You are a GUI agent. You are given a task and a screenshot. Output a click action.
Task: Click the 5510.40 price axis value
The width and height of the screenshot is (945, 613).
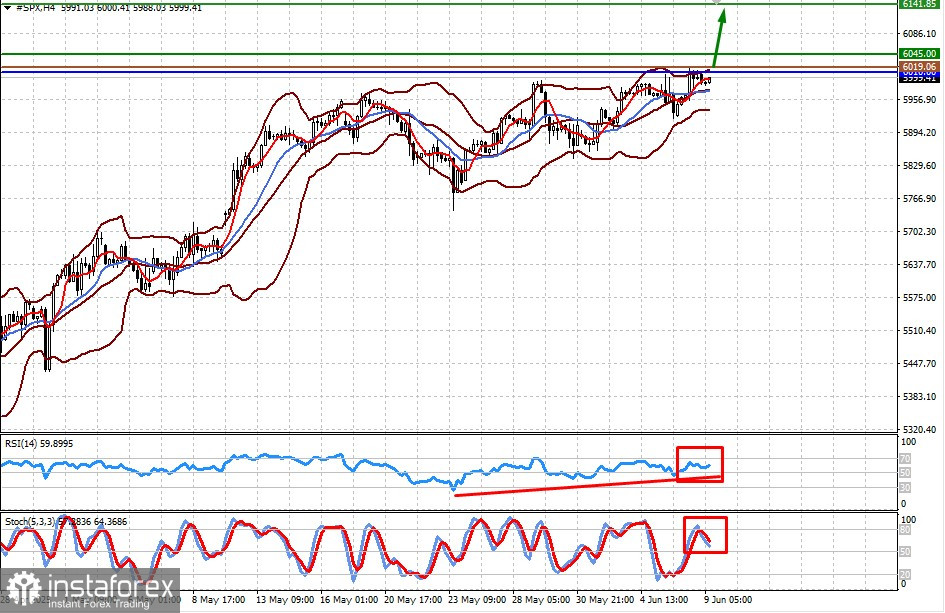click(x=919, y=331)
